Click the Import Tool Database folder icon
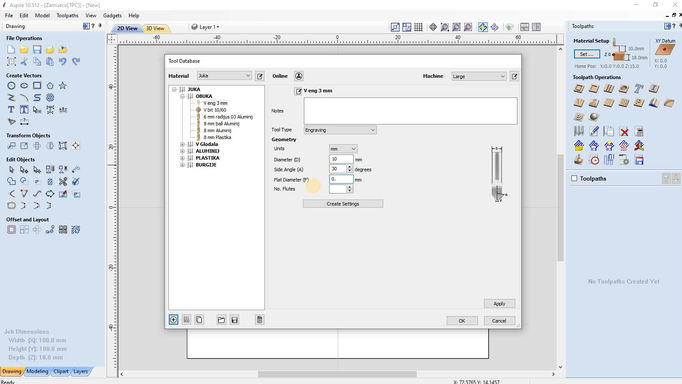682x384 pixels. 221,320
